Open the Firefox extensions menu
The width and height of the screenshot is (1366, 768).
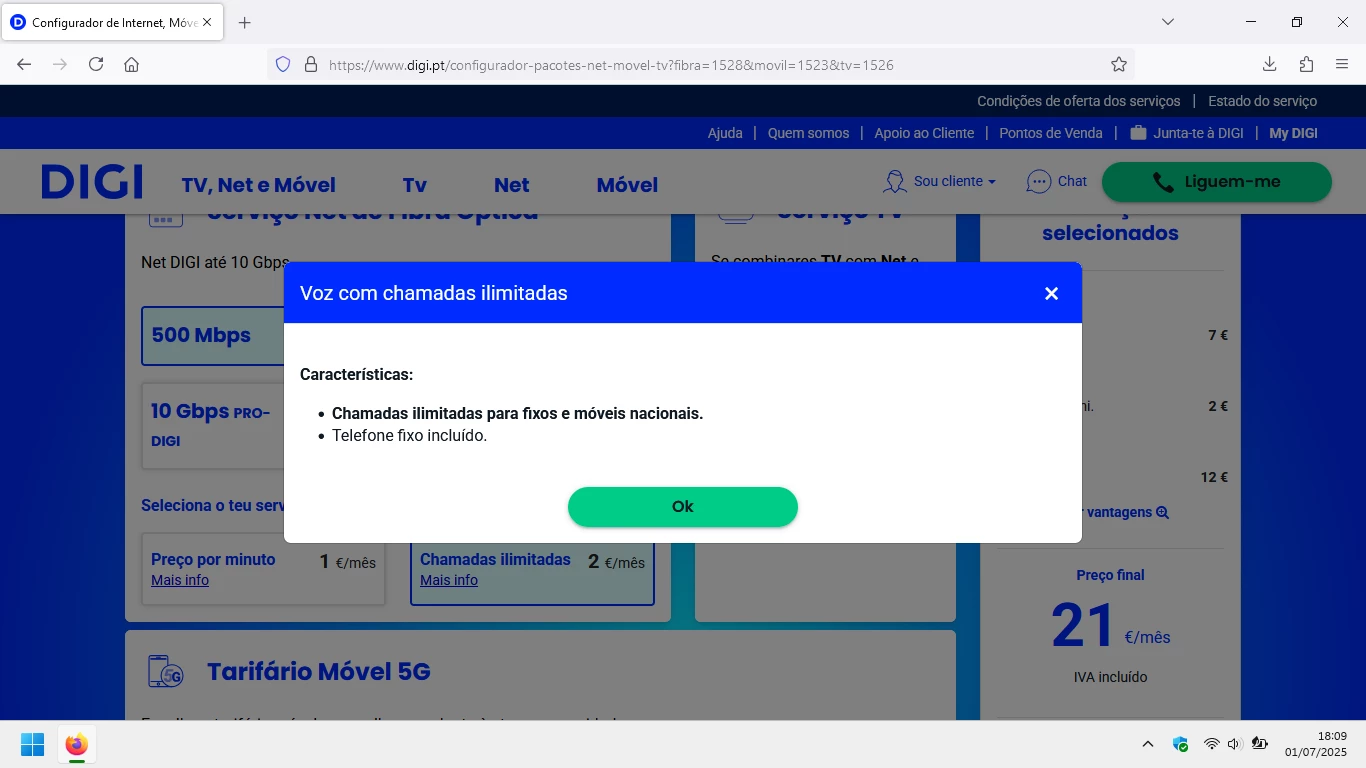(x=1306, y=64)
